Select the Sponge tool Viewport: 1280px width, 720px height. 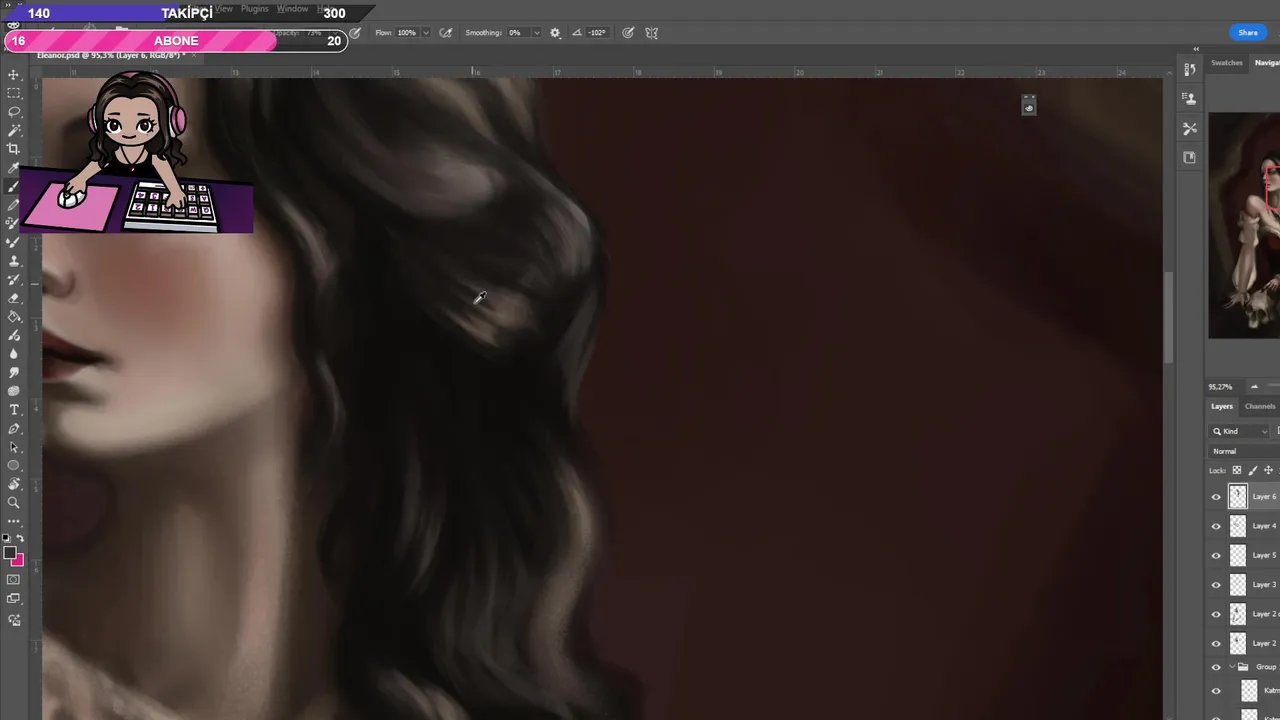(14, 391)
